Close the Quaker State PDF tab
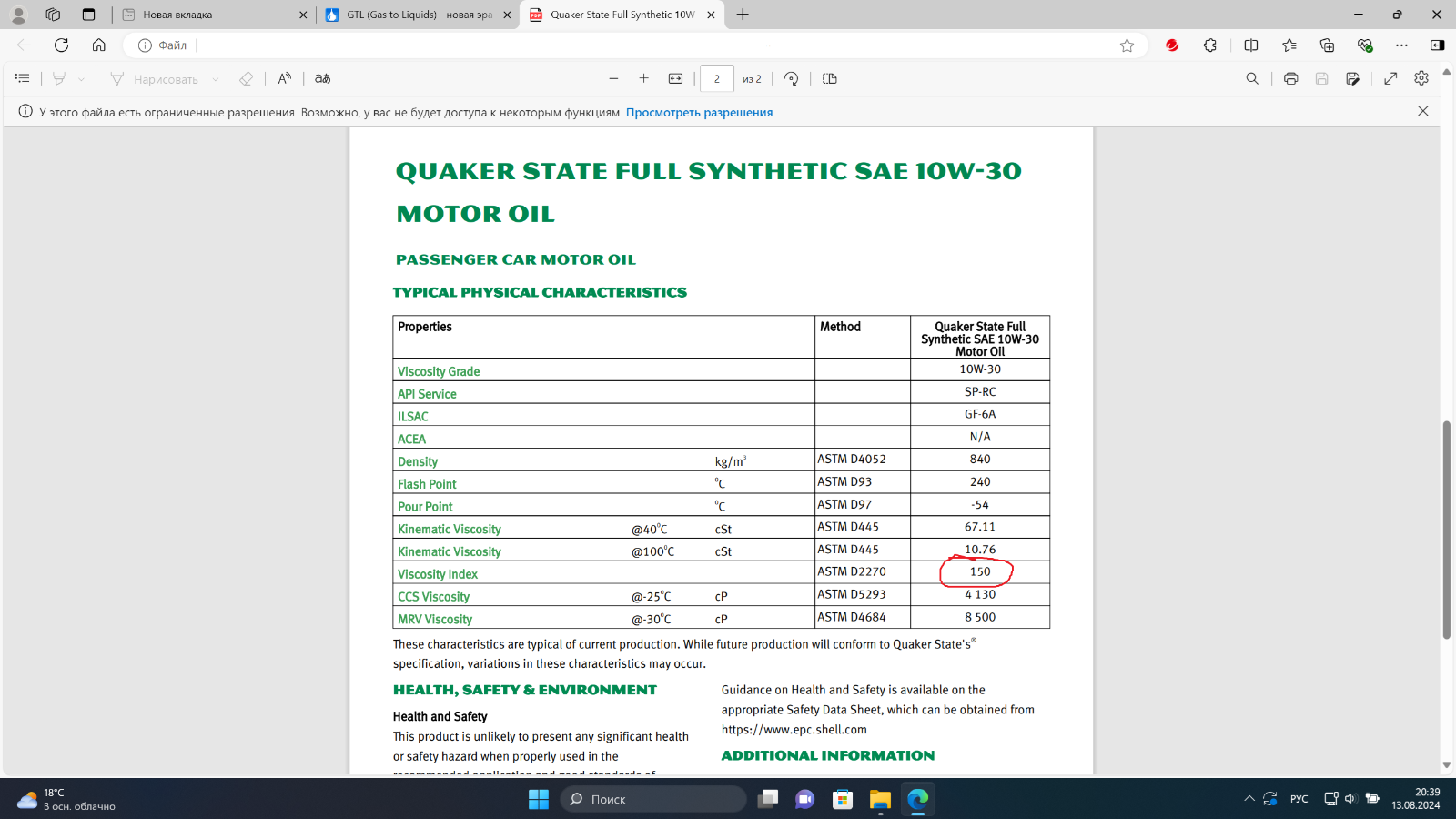Screen dimensions: 1456x819 pyautogui.click(x=711, y=15)
